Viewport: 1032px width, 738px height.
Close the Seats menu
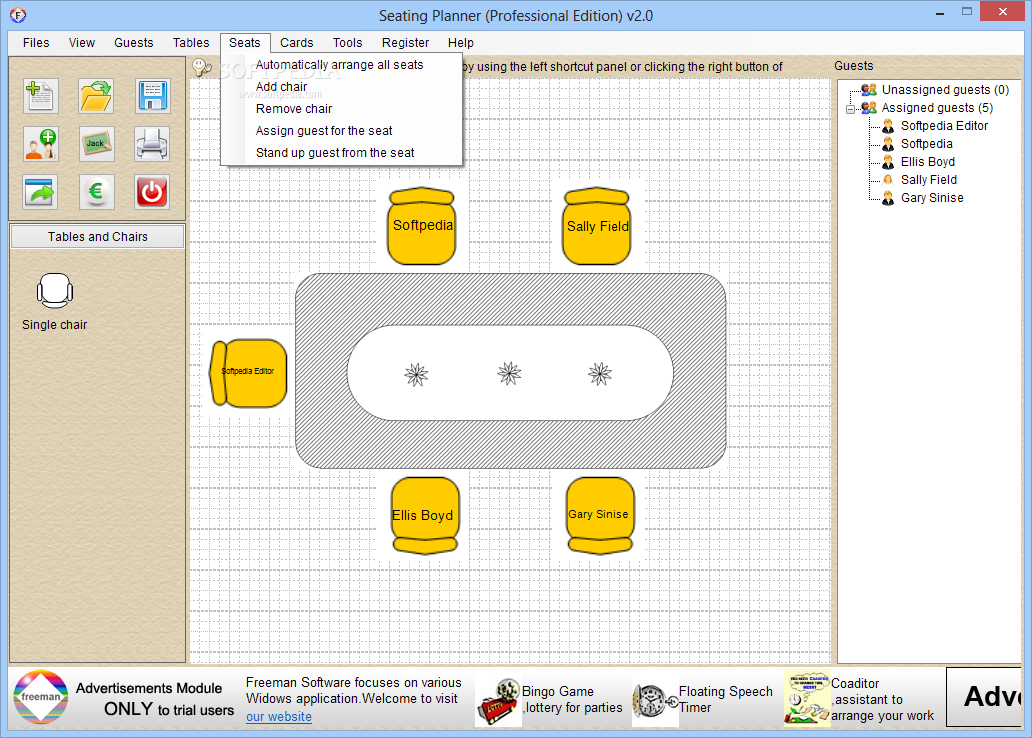coord(245,43)
